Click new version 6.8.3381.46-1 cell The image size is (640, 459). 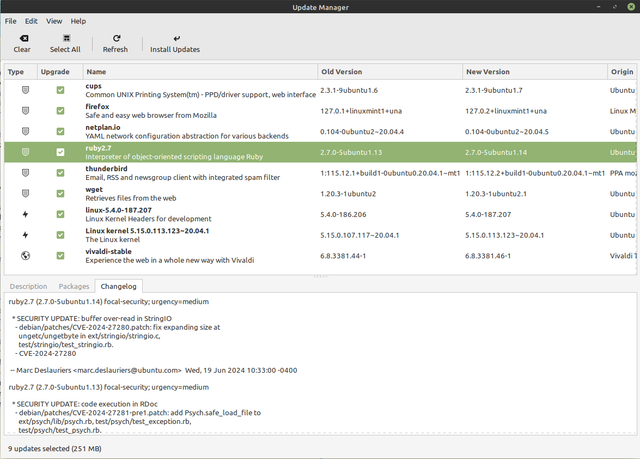coord(488,256)
